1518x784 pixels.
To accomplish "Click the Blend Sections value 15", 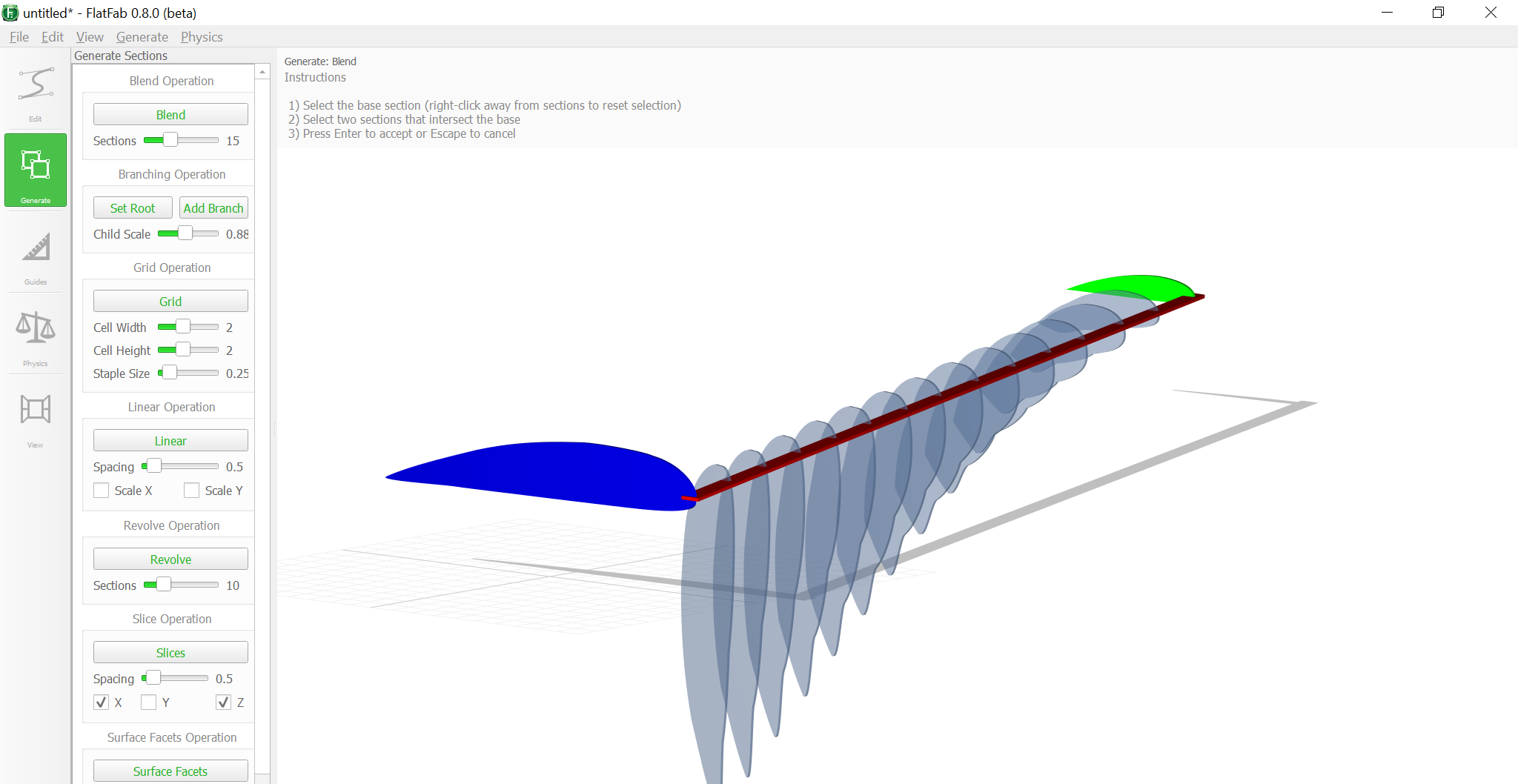I will (233, 141).
